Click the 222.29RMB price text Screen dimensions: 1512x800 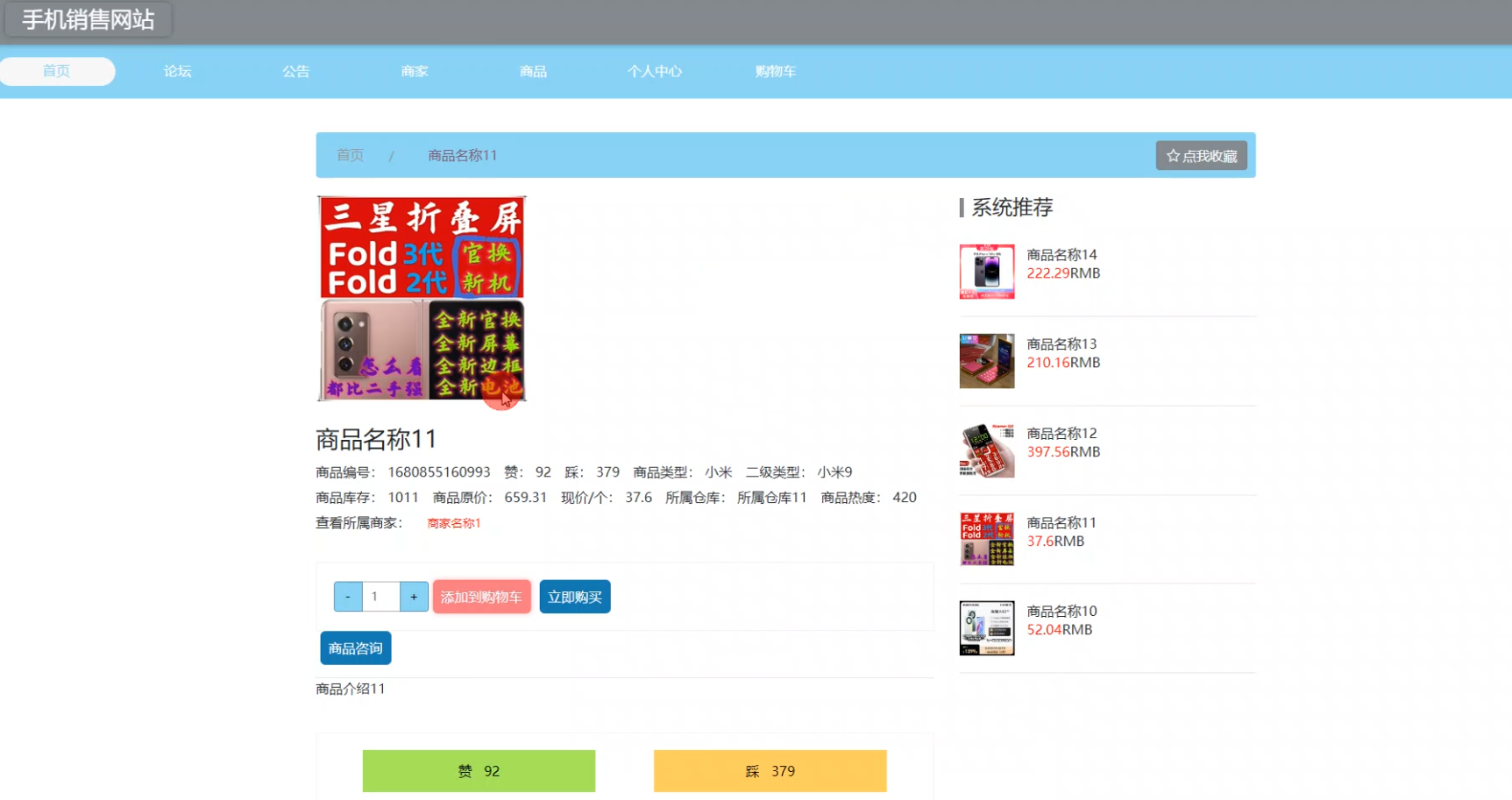1063,273
